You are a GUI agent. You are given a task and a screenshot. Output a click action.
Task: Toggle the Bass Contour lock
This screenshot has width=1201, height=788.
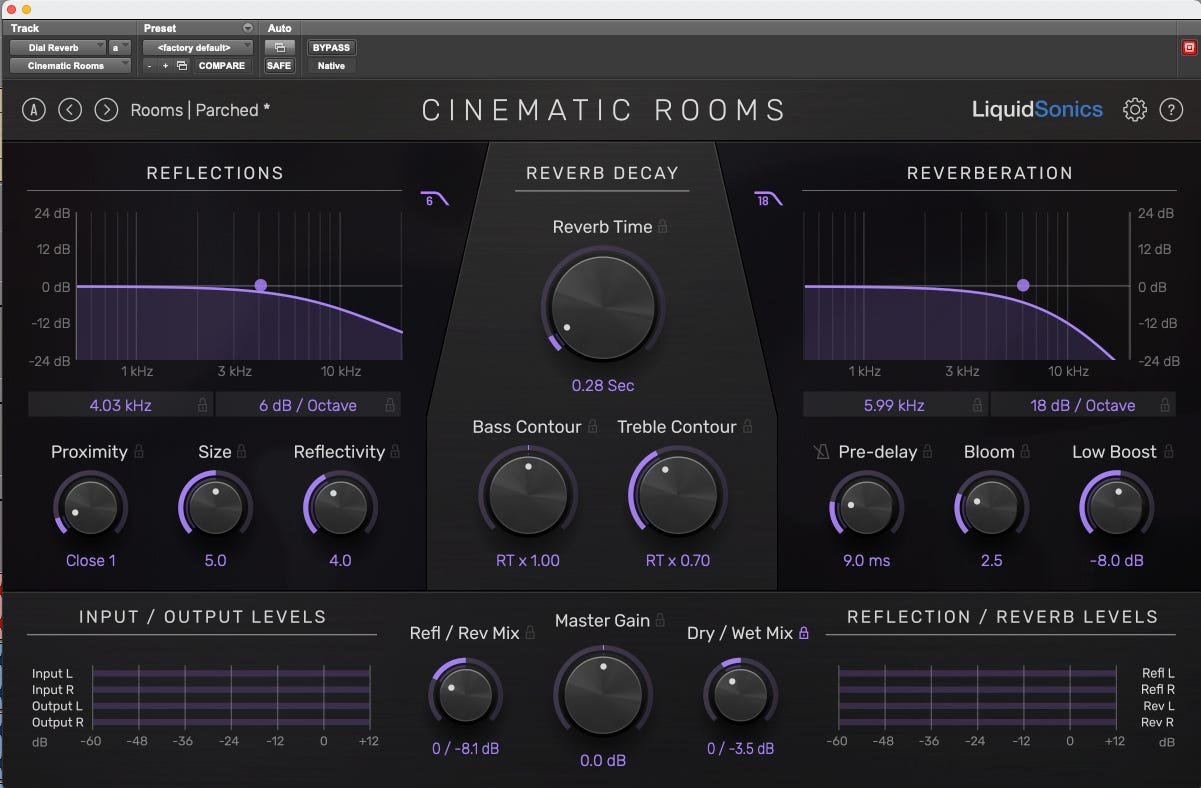click(x=592, y=427)
